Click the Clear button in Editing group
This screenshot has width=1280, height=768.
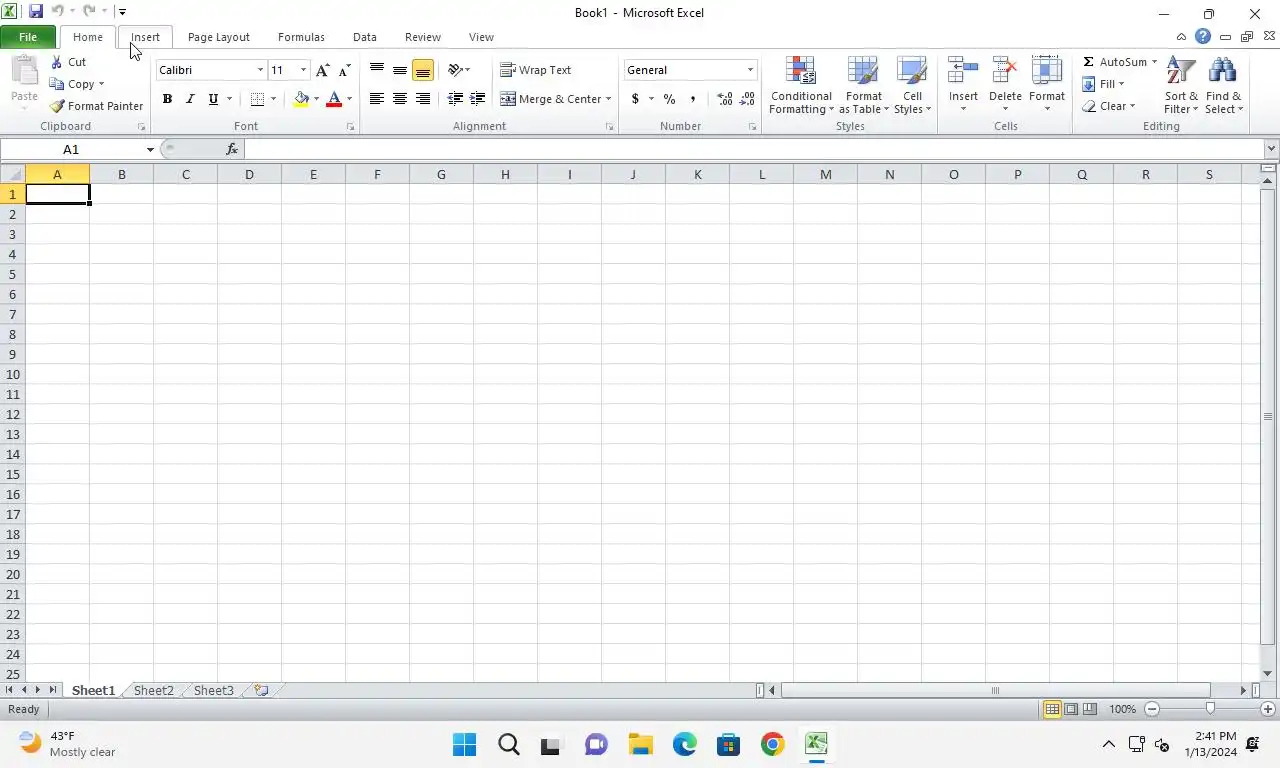click(1108, 106)
